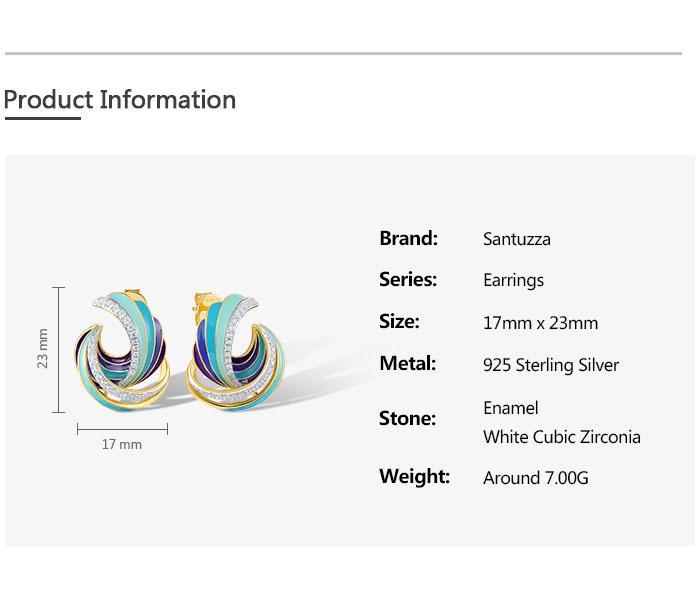The width and height of the screenshot is (700, 596).
Task: Select the White Cubic Zirconia text
Action: (561, 437)
